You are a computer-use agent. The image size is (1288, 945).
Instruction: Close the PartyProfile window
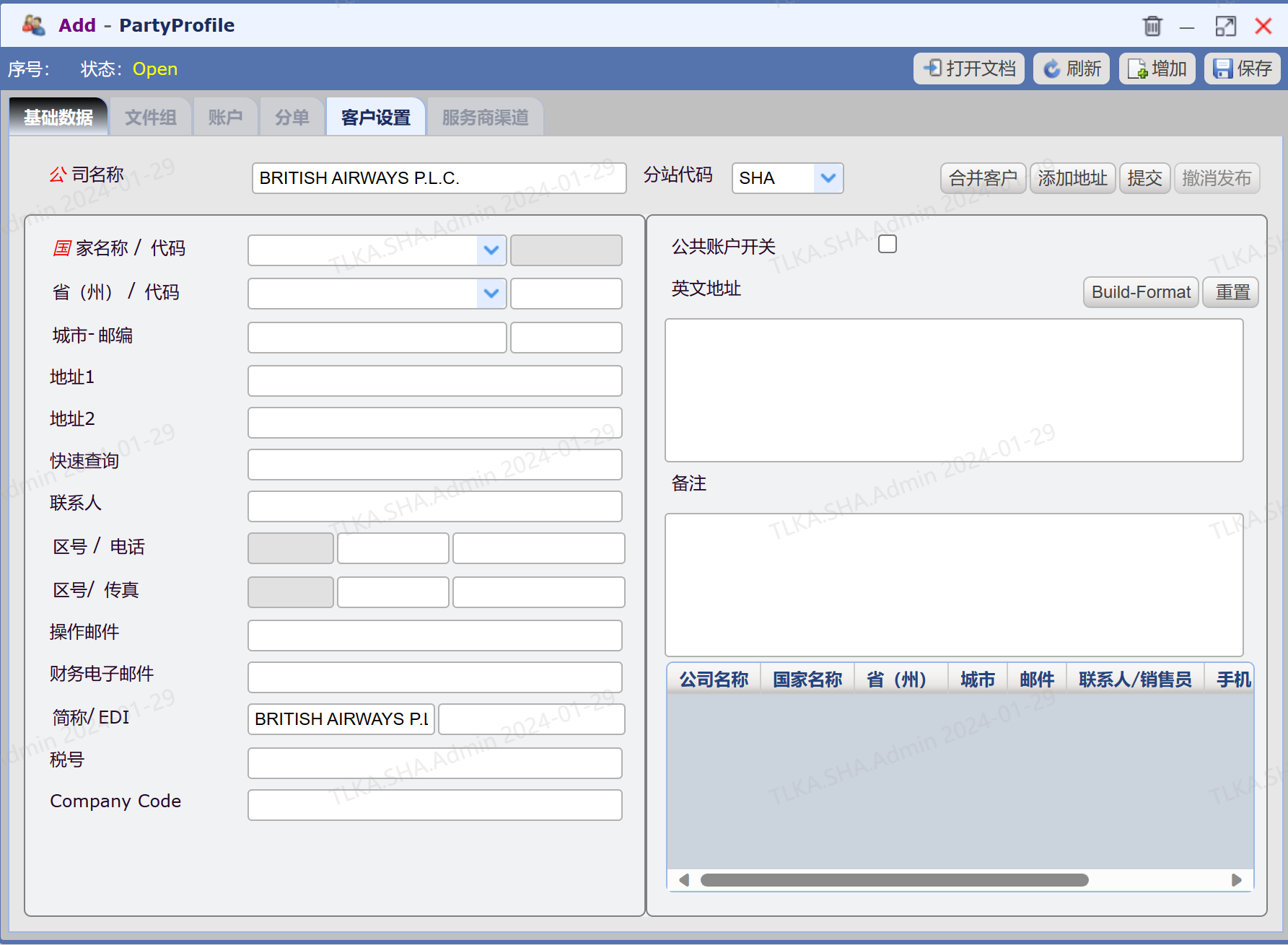click(x=1263, y=26)
